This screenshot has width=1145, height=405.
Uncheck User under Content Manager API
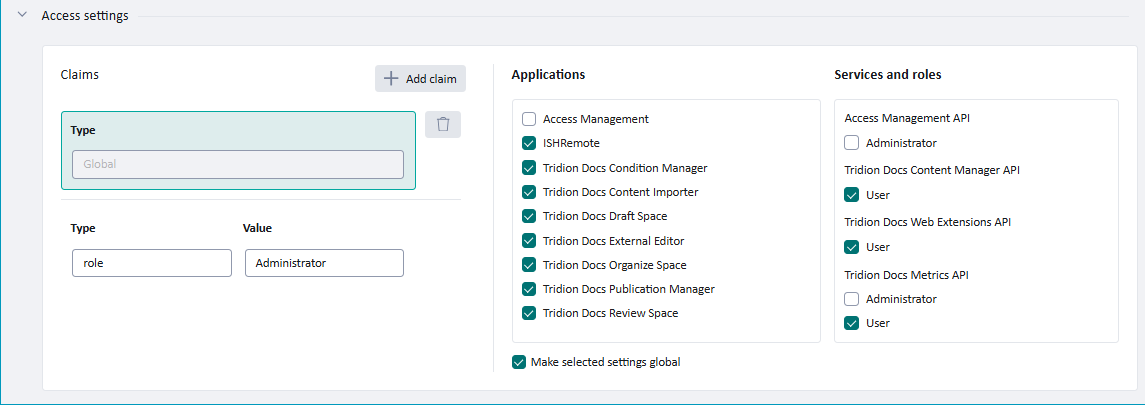pyautogui.click(x=851, y=195)
